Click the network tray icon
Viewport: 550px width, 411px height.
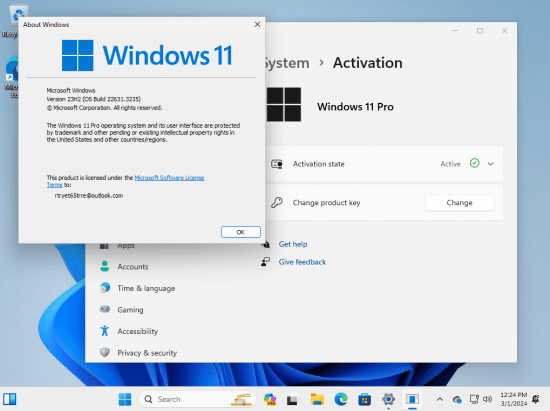[474, 399]
